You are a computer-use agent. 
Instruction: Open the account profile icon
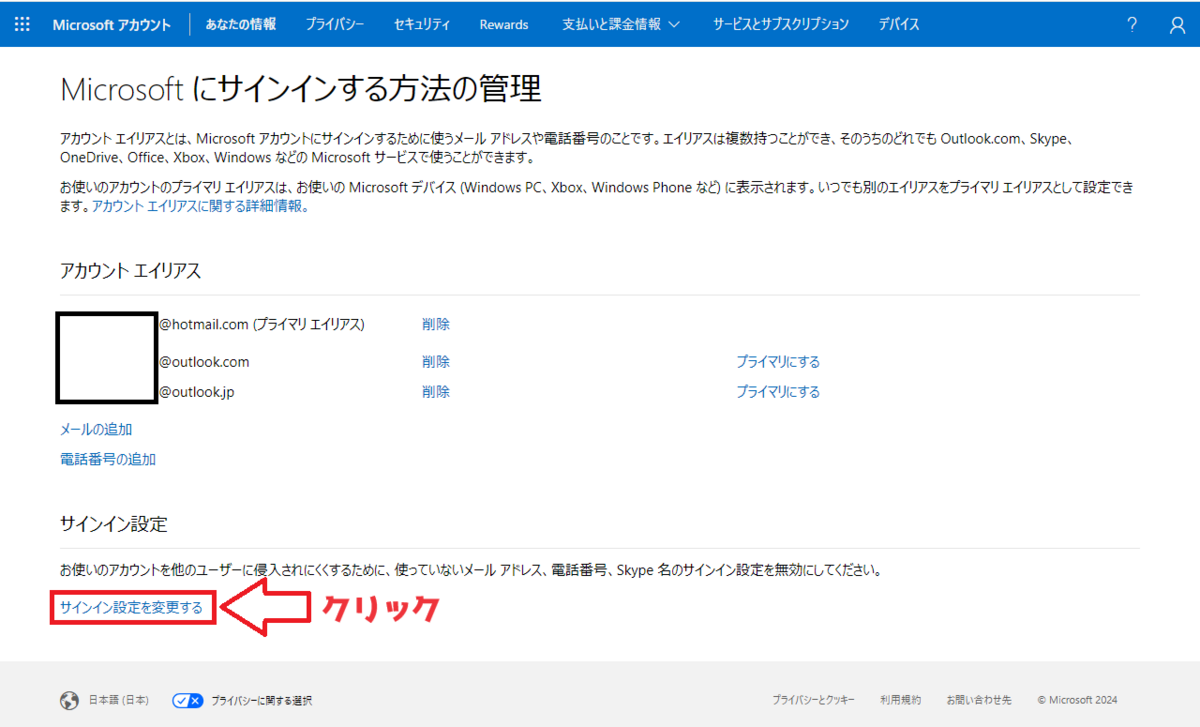point(1177,24)
